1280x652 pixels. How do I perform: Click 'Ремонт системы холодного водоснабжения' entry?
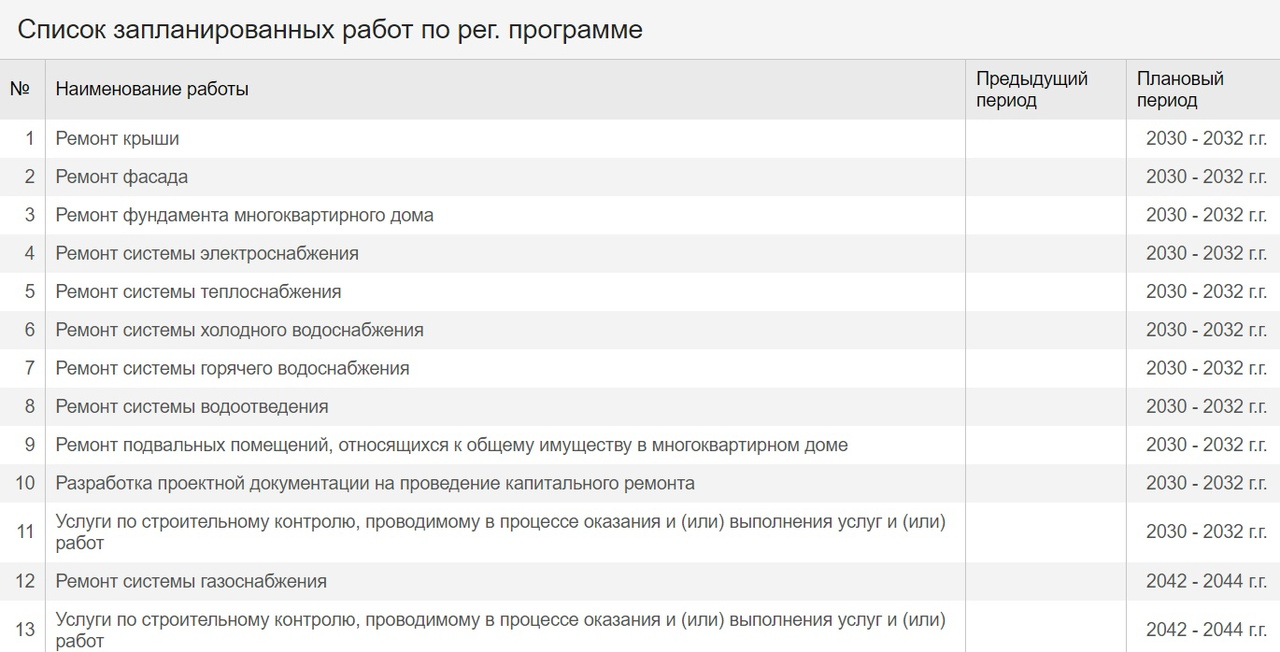coord(239,330)
